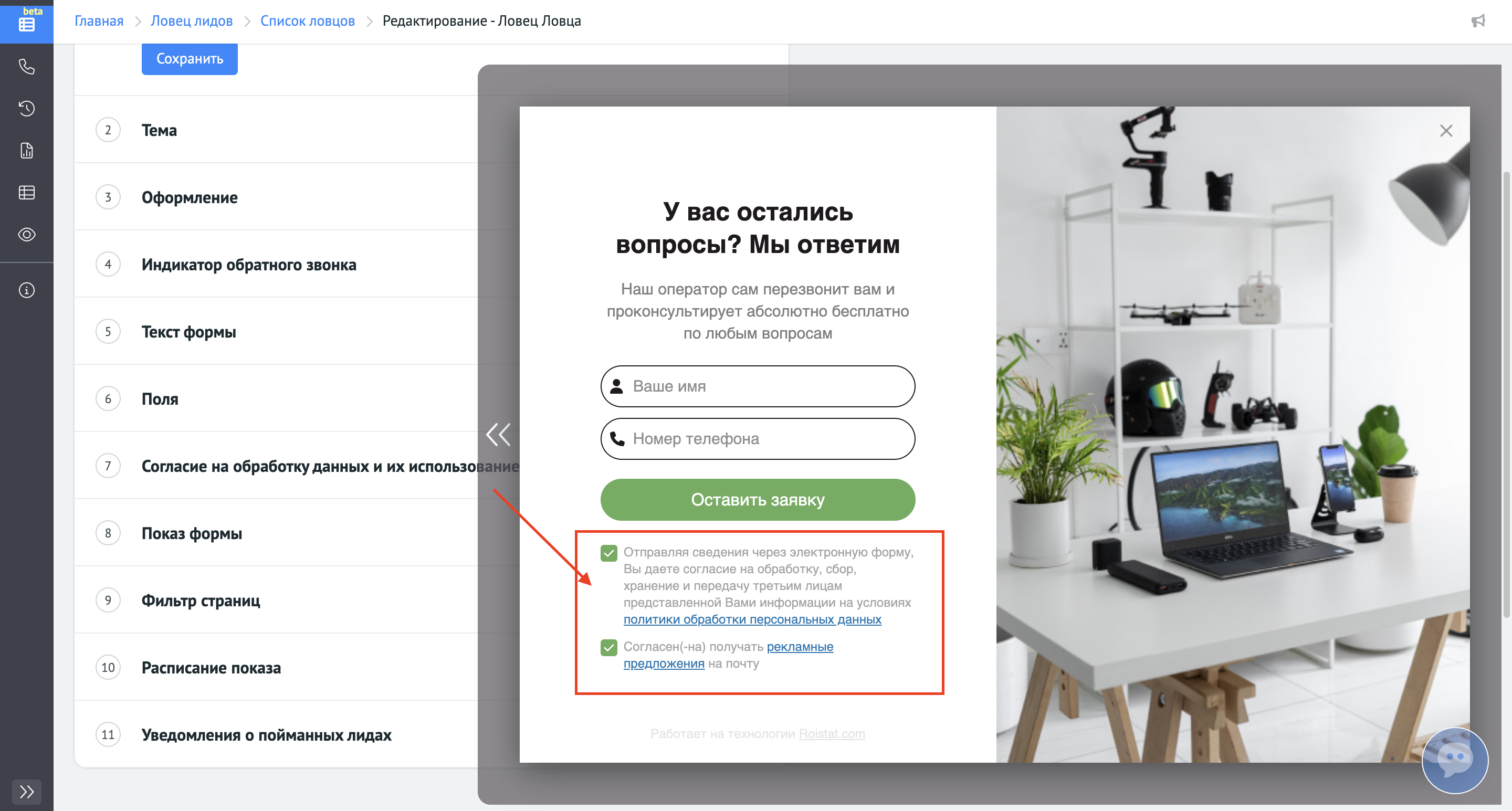The image size is (1512, 811).
Task: Toggle personal data consent checkbox
Action: (608, 553)
